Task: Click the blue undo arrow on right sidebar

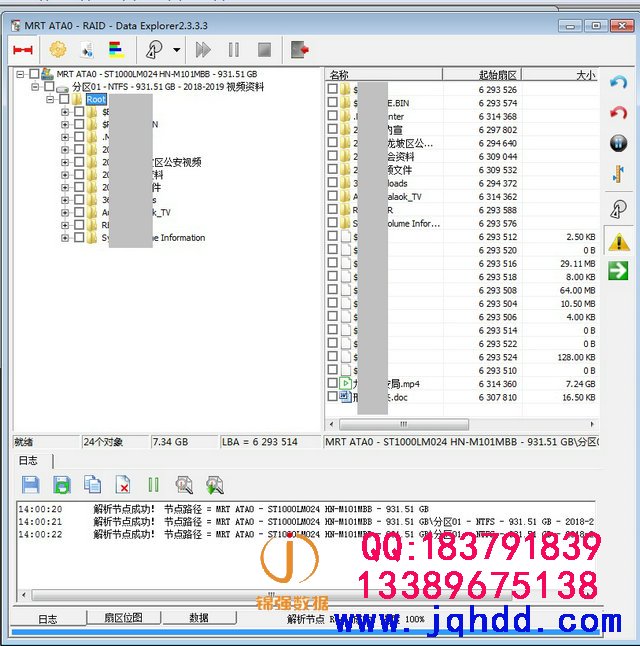Action: tap(618, 82)
